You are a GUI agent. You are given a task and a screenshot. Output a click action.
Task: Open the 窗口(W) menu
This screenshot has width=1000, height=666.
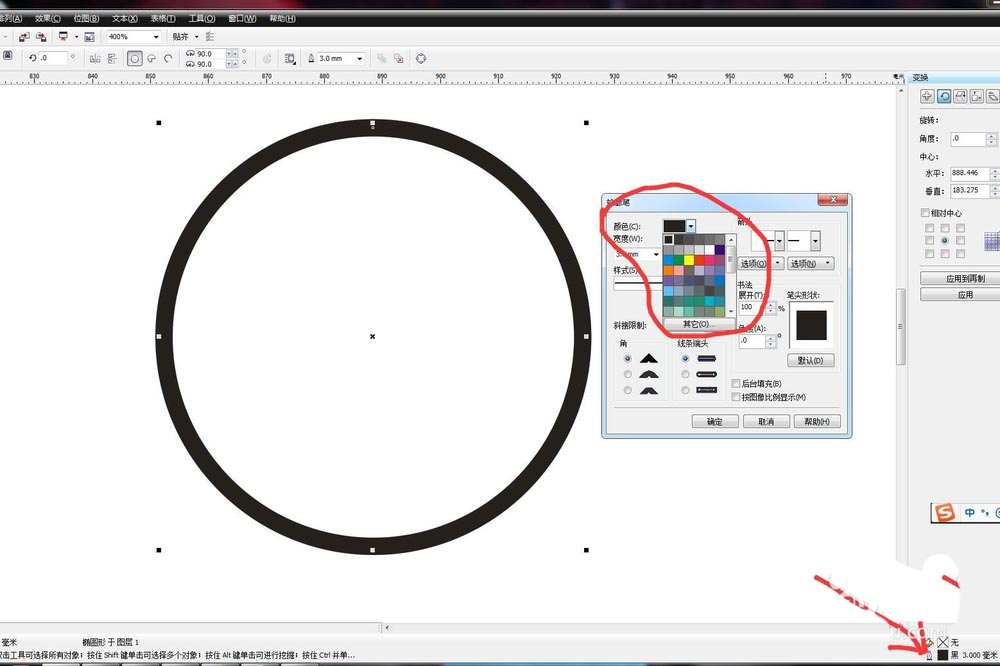pos(242,18)
